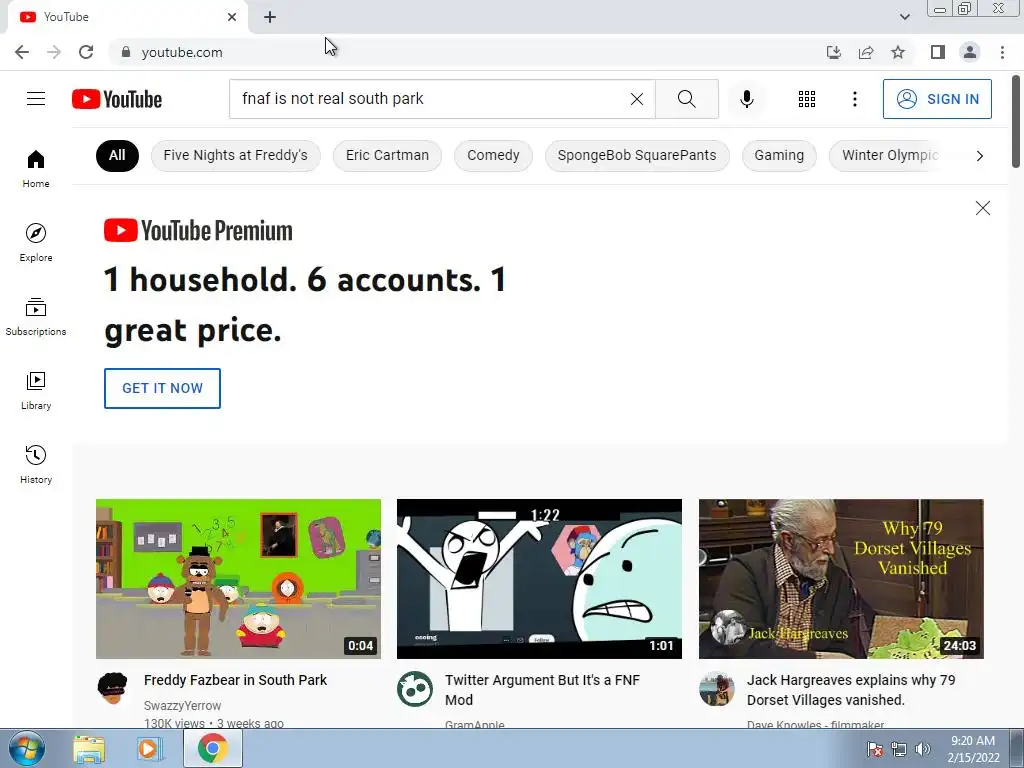Reload the page
1024x768 pixels.
pos(86,52)
